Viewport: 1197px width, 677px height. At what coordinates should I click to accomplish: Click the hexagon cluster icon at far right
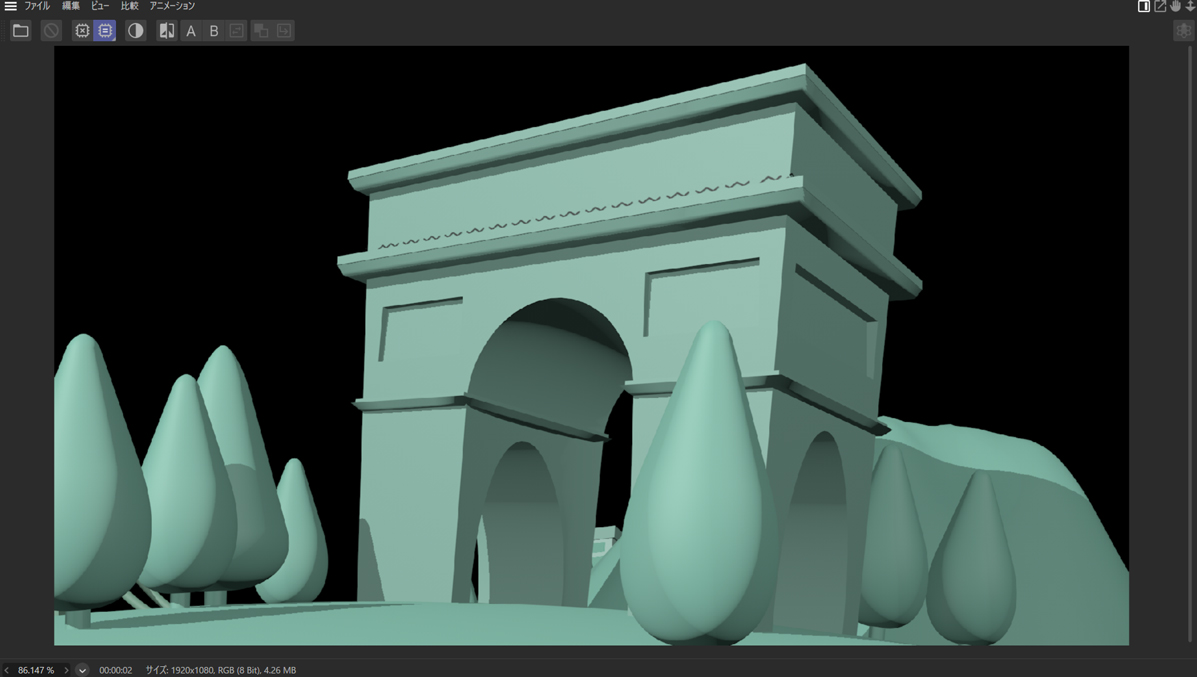pyautogui.click(x=1184, y=31)
